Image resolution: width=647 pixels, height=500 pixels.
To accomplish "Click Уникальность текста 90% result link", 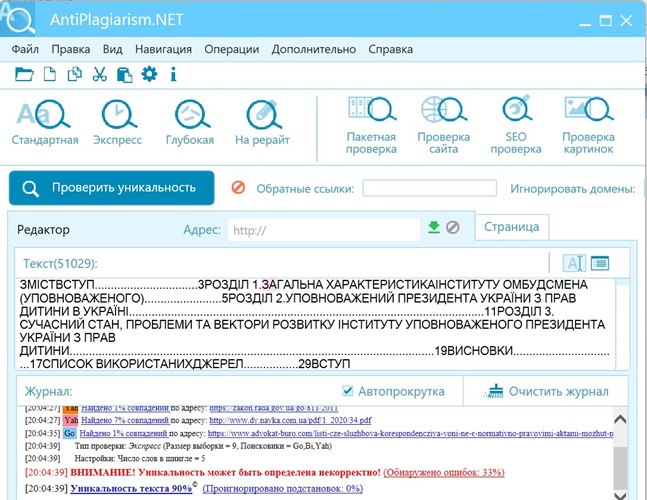I will point(131,488).
